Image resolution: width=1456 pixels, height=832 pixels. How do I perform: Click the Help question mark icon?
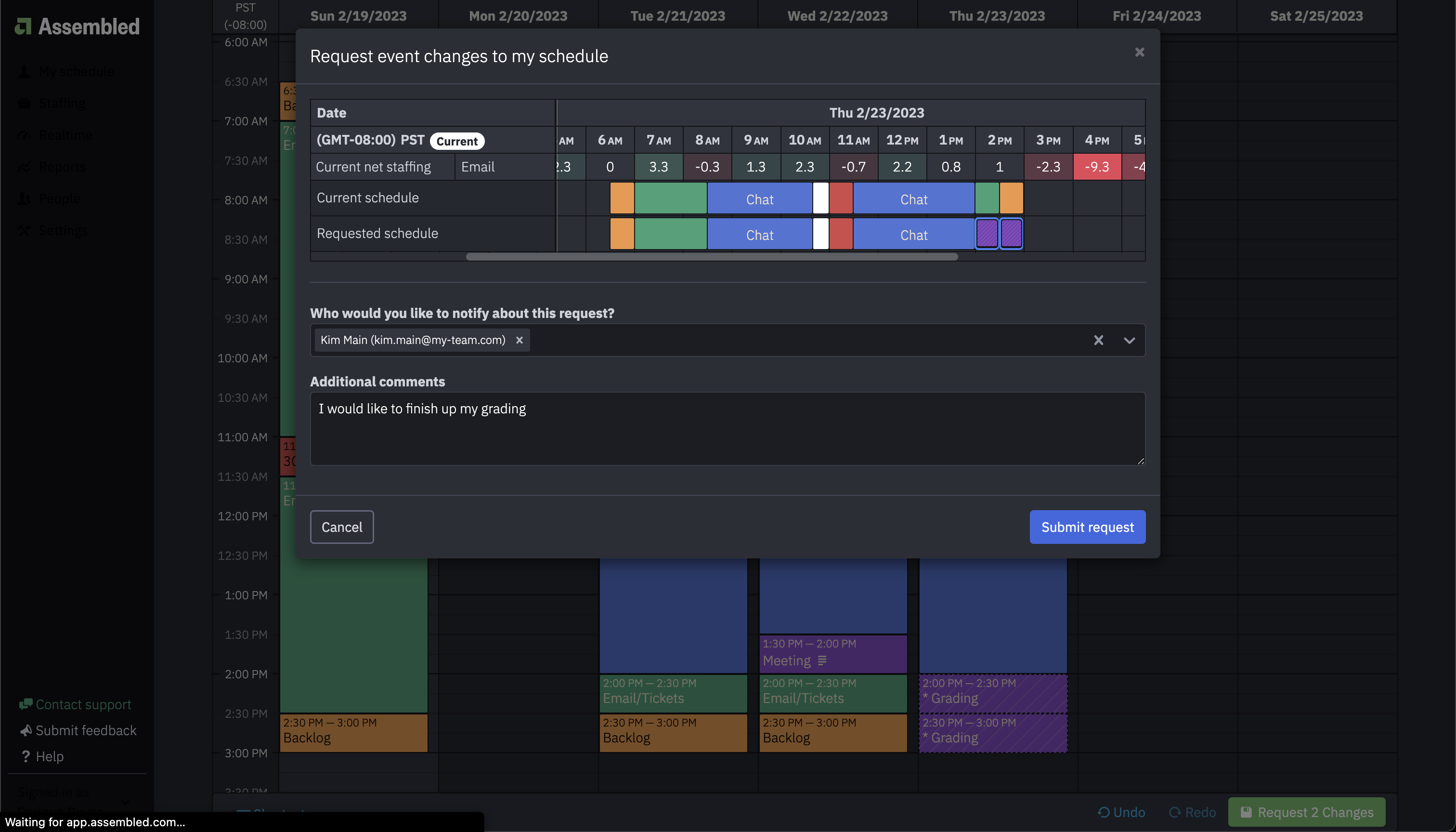click(26, 756)
